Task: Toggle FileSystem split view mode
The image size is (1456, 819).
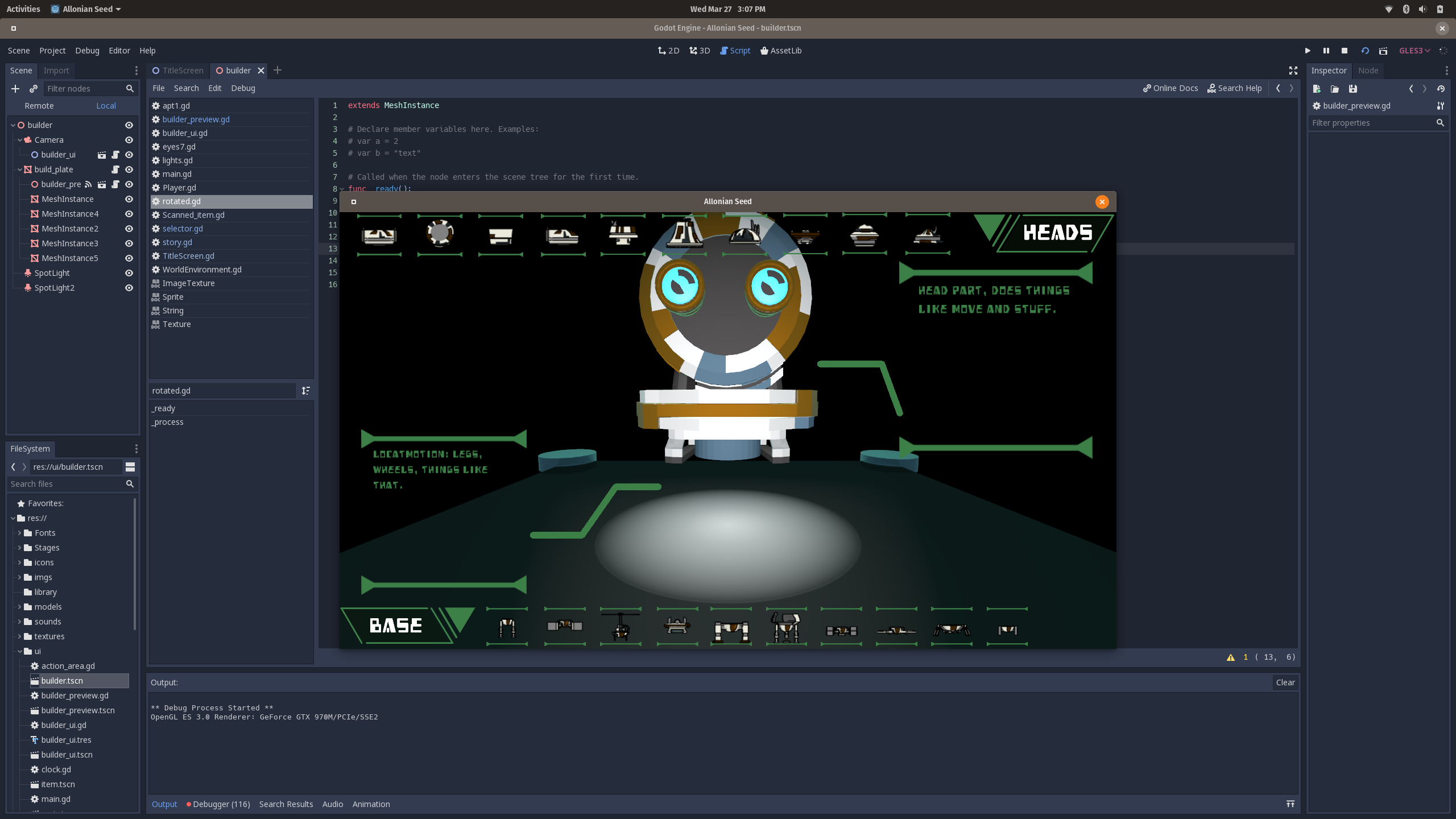Action: [x=130, y=467]
